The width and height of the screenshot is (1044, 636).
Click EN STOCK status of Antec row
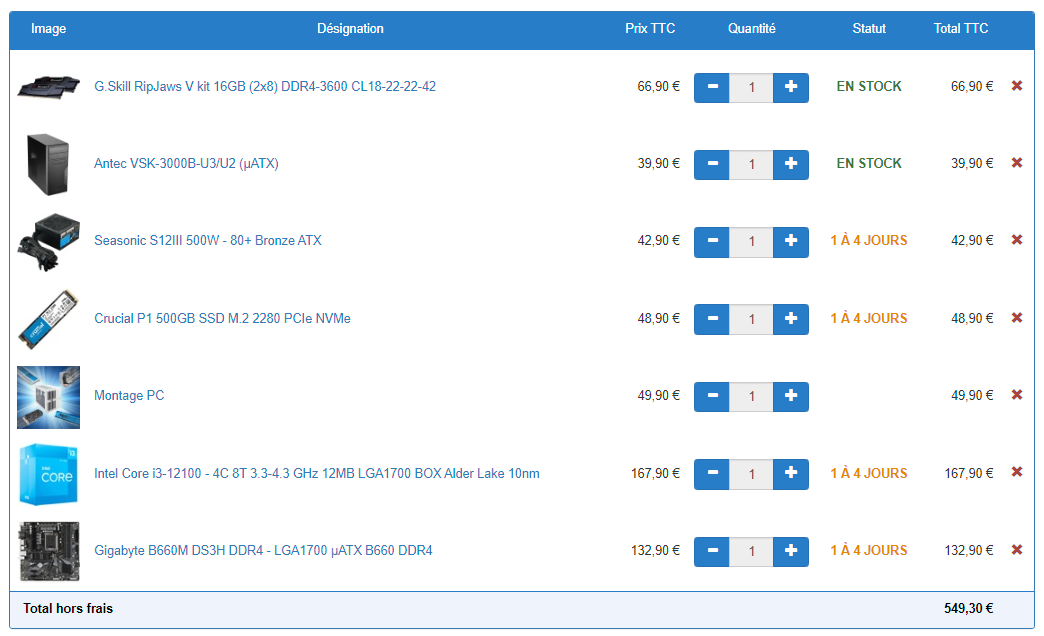[869, 164]
